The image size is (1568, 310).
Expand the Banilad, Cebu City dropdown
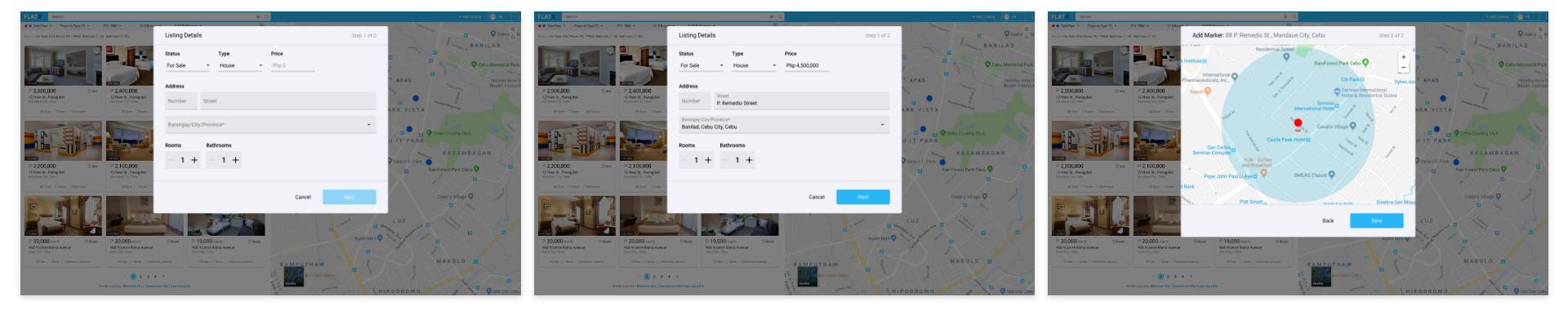[x=784, y=125]
